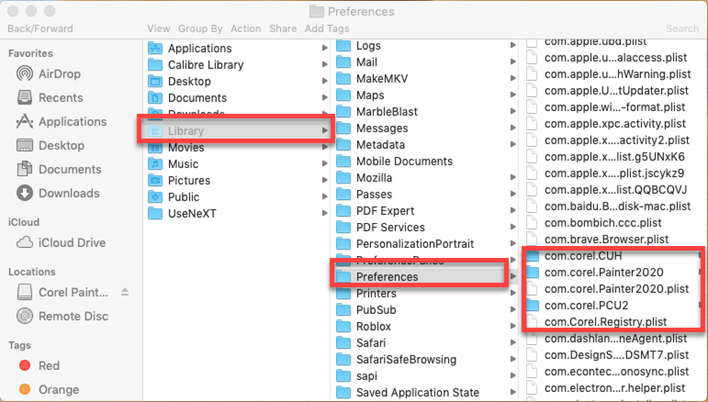The width and height of the screenshot is (708, 402).
Task: Open AirDrop in the sidebar
Action: 48,74
